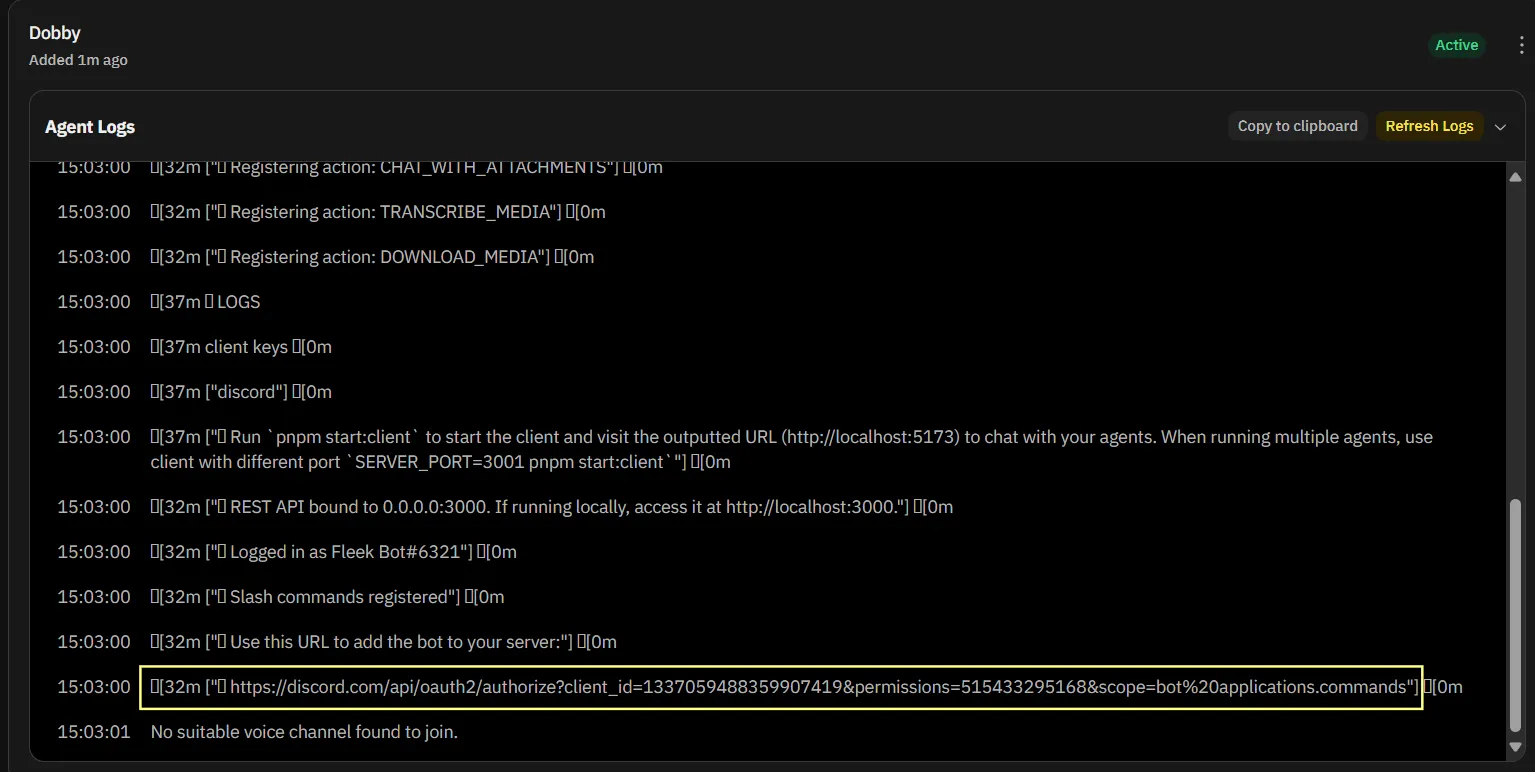Click the 'Registering action: DOWNLOAD_MEDIA' log line
This screenshot has width=1535, height=772.
point(372,257)
